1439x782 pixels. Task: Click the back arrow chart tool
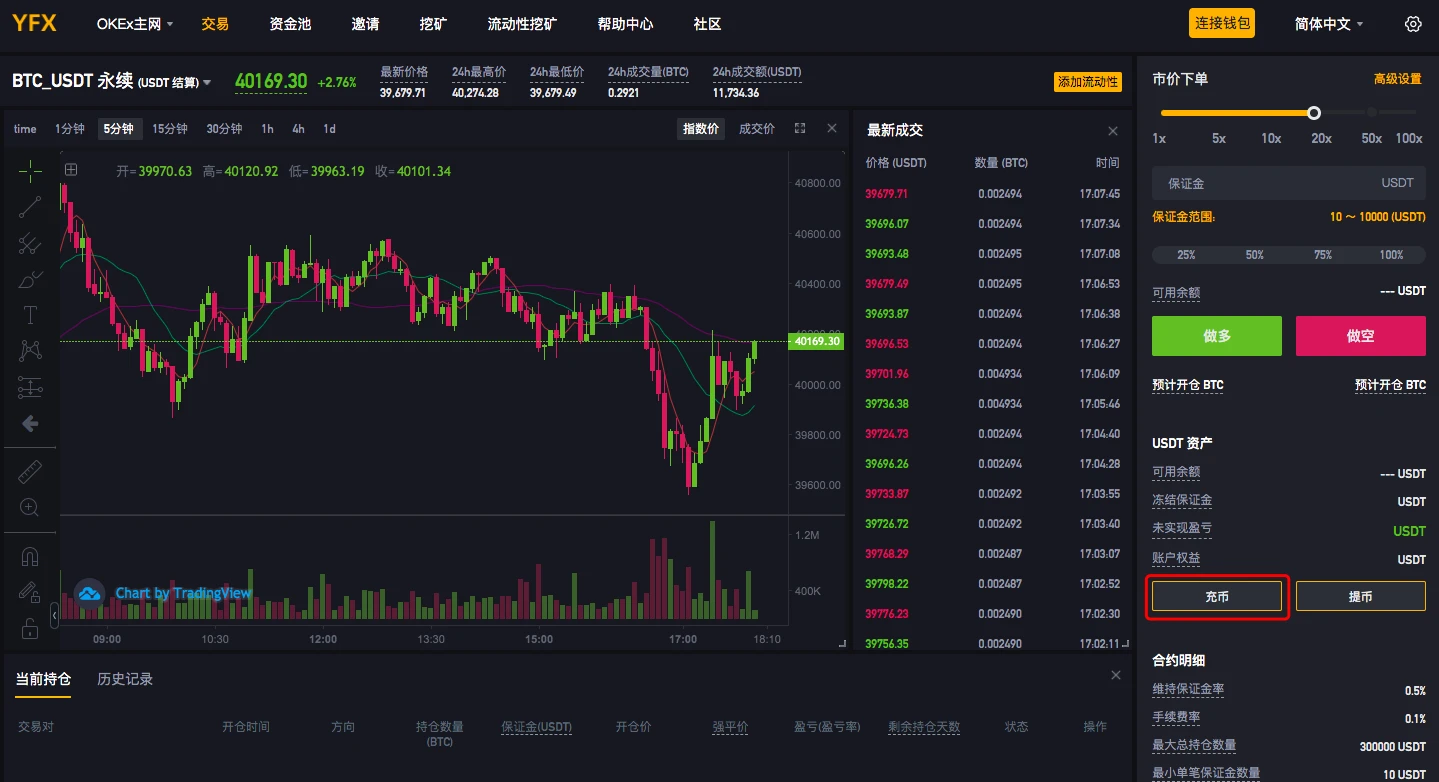tap(30, 423)
